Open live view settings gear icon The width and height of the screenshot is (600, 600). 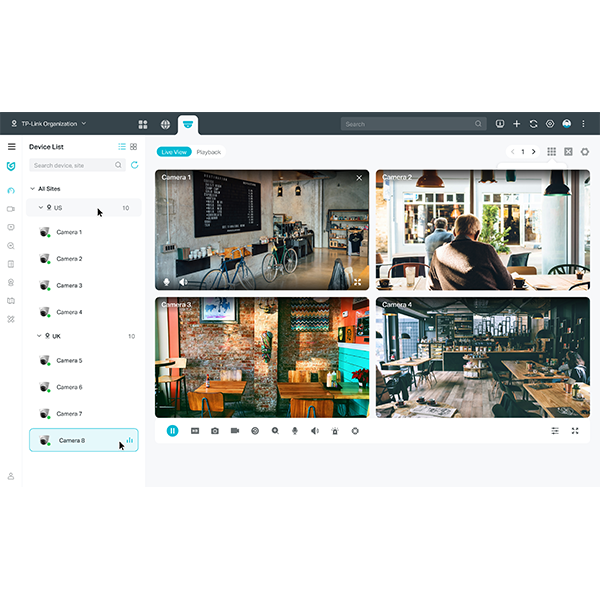(x=585, y=152)
